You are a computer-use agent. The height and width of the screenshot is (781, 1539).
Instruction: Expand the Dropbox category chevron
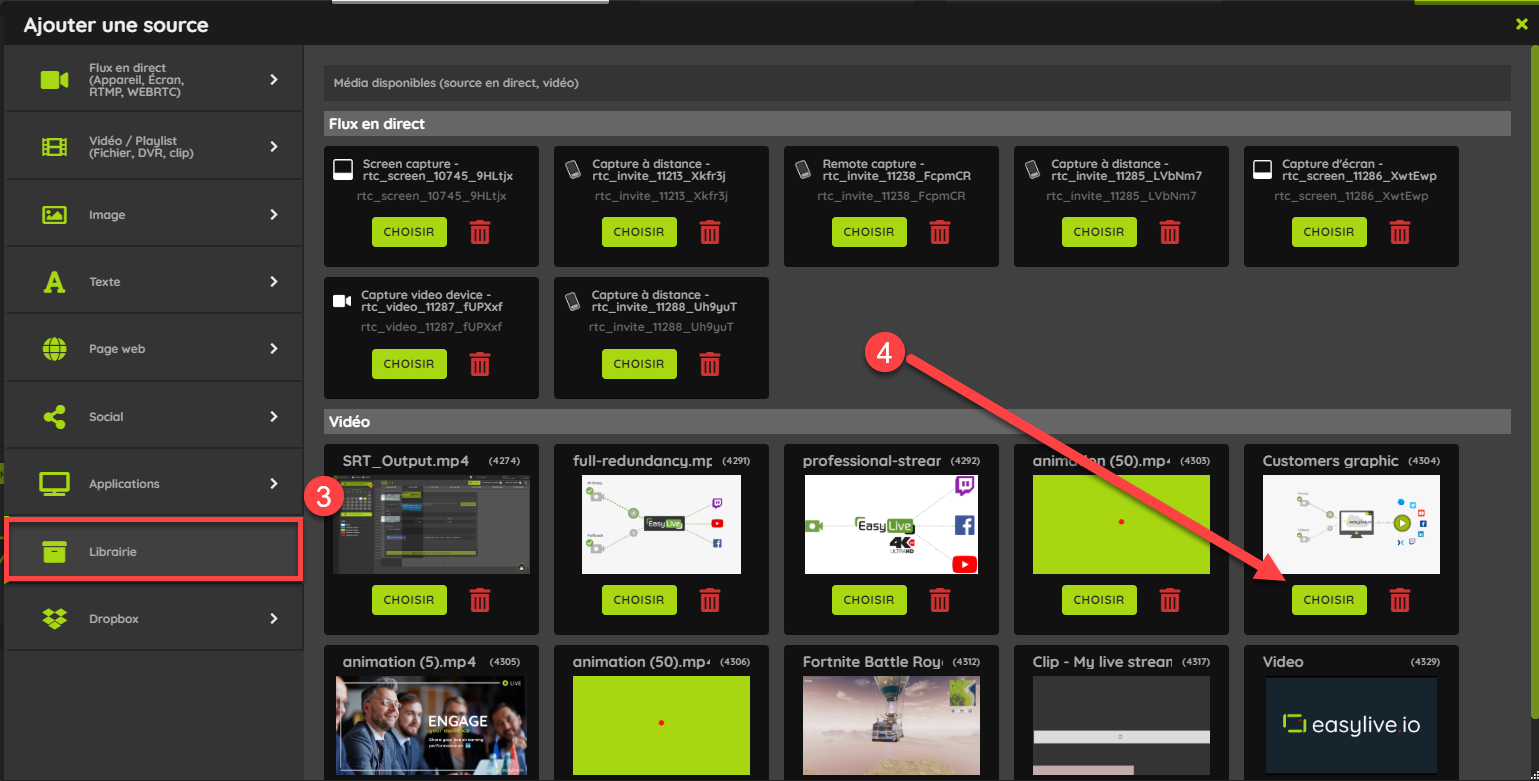(274, 618)
